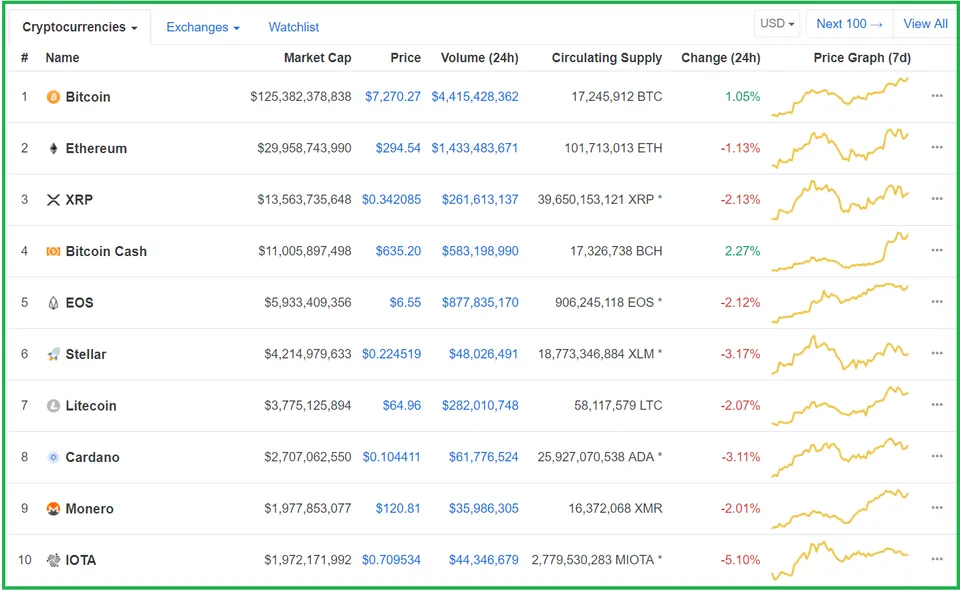The width and height of the screenshot is (960, 591).
Task: Open more options menu for IOTA row
Action: [937, 559]
